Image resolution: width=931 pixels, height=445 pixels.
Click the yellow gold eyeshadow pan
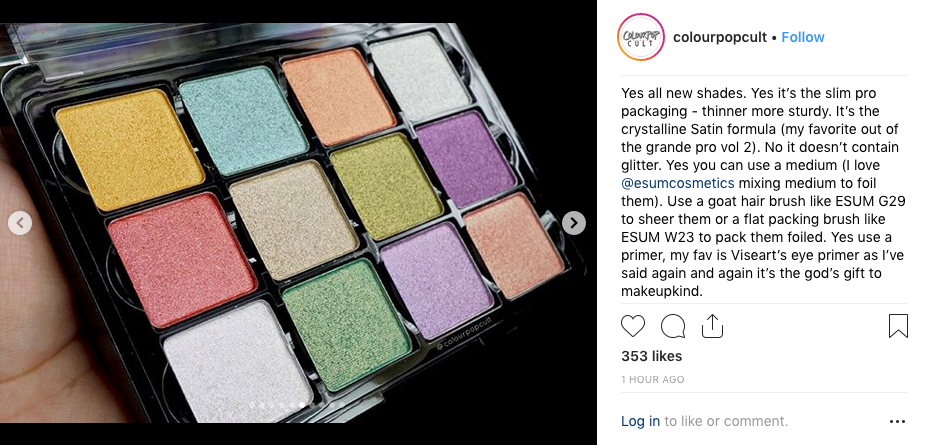129,149
